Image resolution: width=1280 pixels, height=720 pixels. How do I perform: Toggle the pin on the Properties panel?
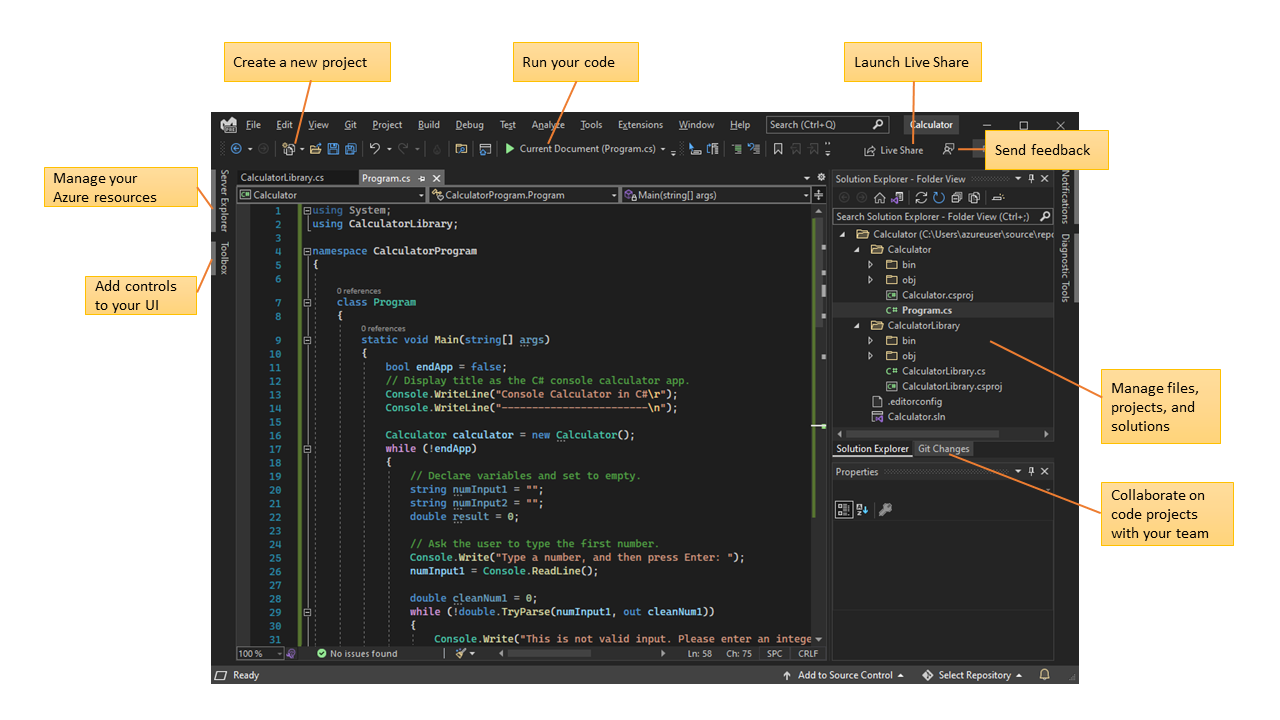pyautogui.click(x=1031, y=471)
